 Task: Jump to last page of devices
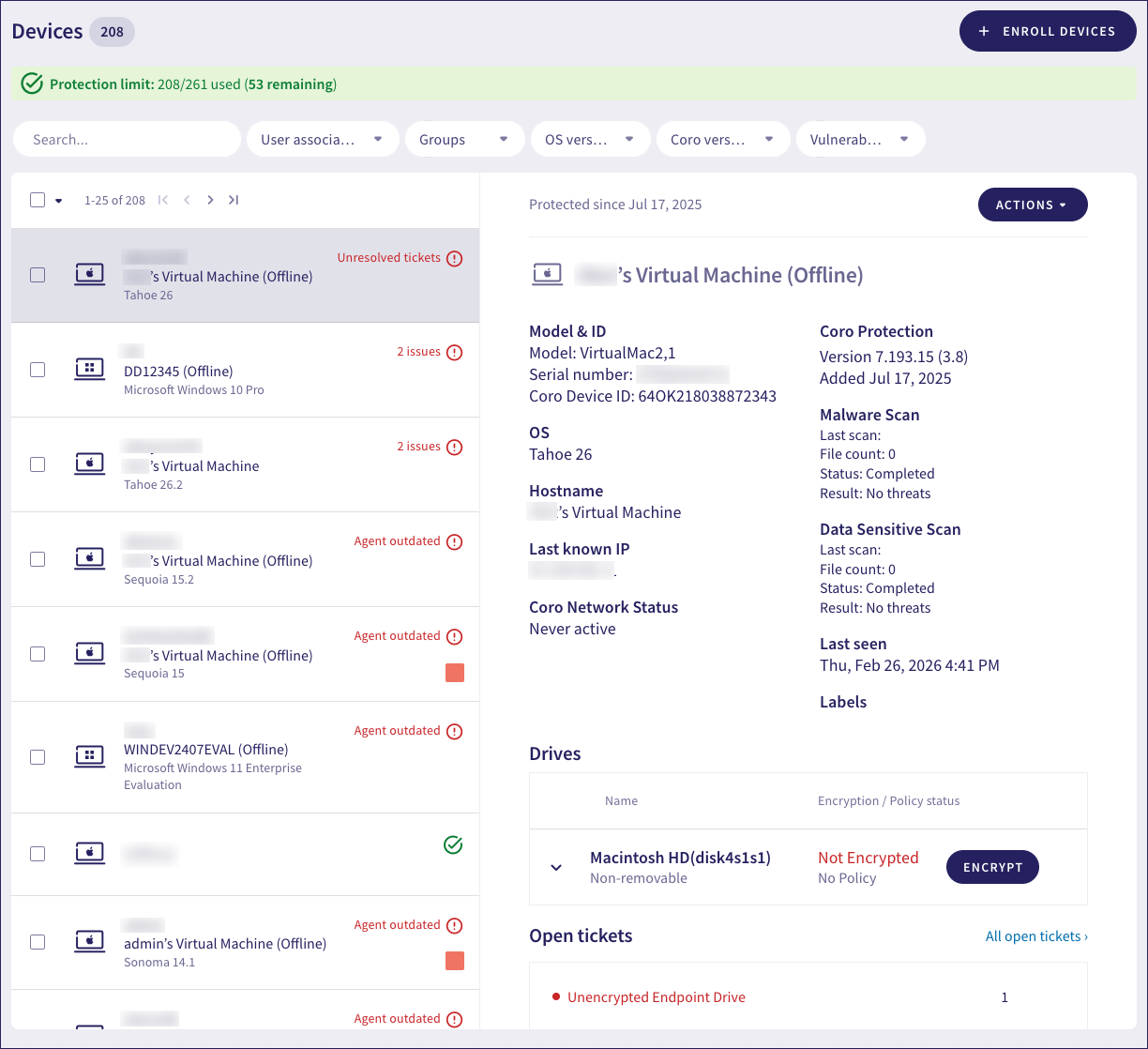pos(234,200)
